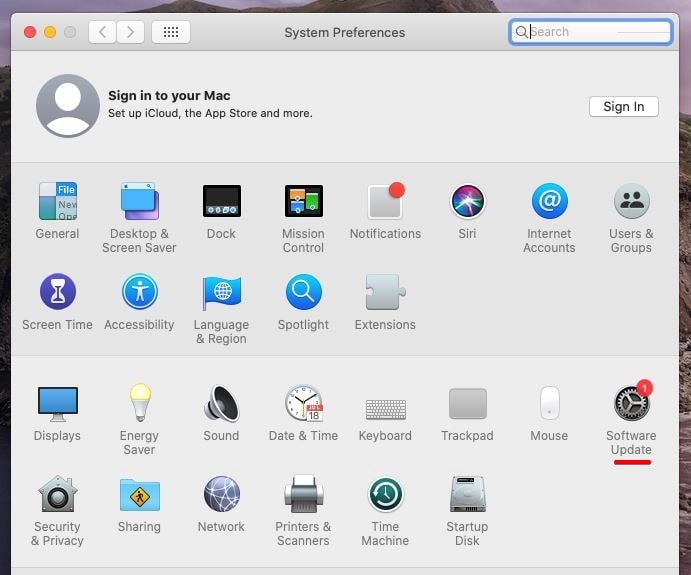Open Internet Accounts preferences
The height and width of the screenshot is (575, 691).
(550, 201)
